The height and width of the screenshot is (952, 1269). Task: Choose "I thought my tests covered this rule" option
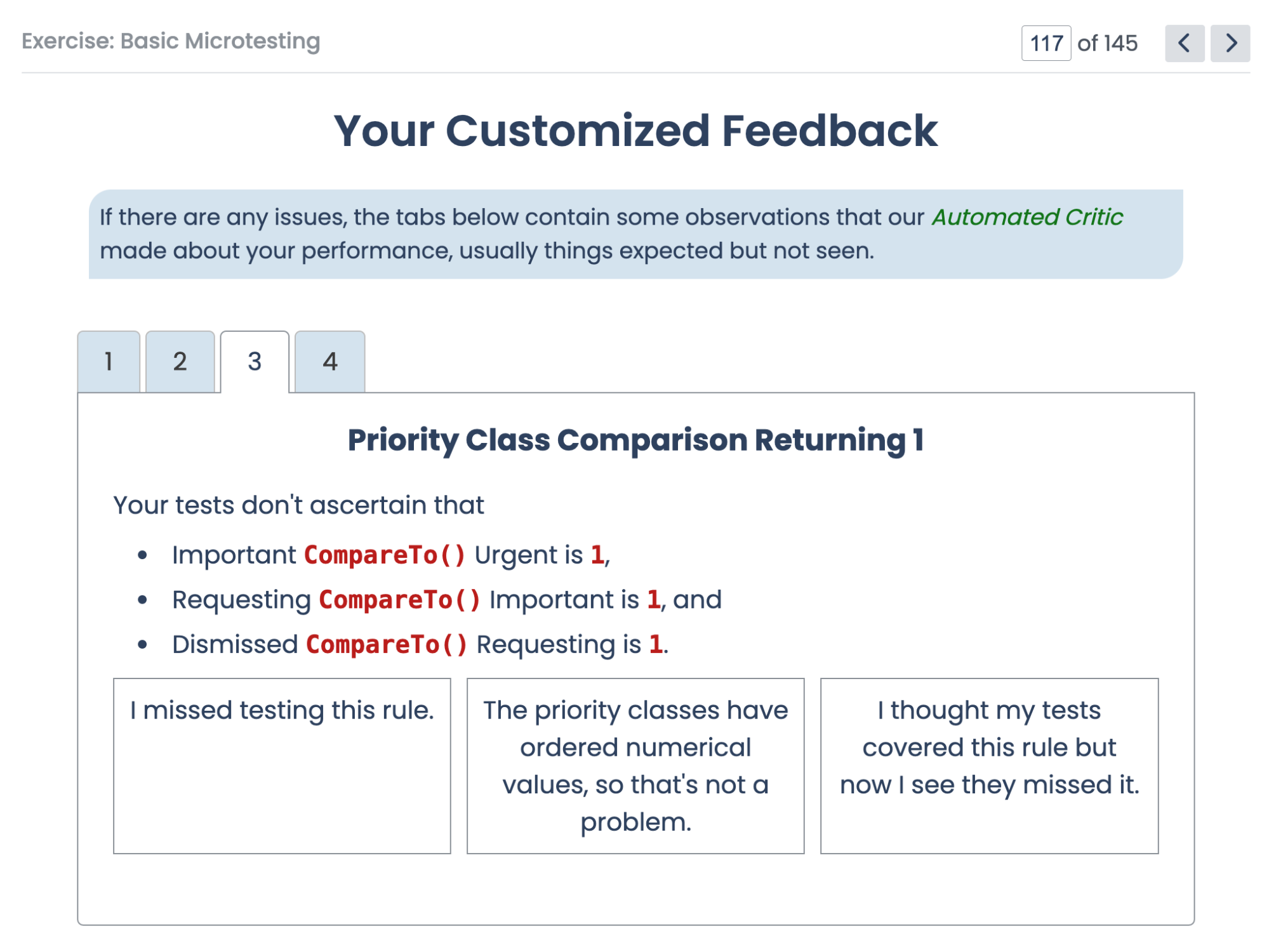coord(989,765)
